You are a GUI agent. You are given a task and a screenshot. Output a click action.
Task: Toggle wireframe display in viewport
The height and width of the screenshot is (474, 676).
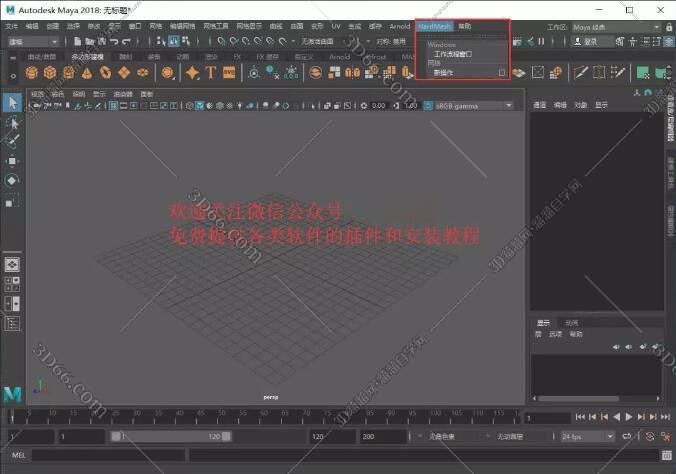pos(189,106)
